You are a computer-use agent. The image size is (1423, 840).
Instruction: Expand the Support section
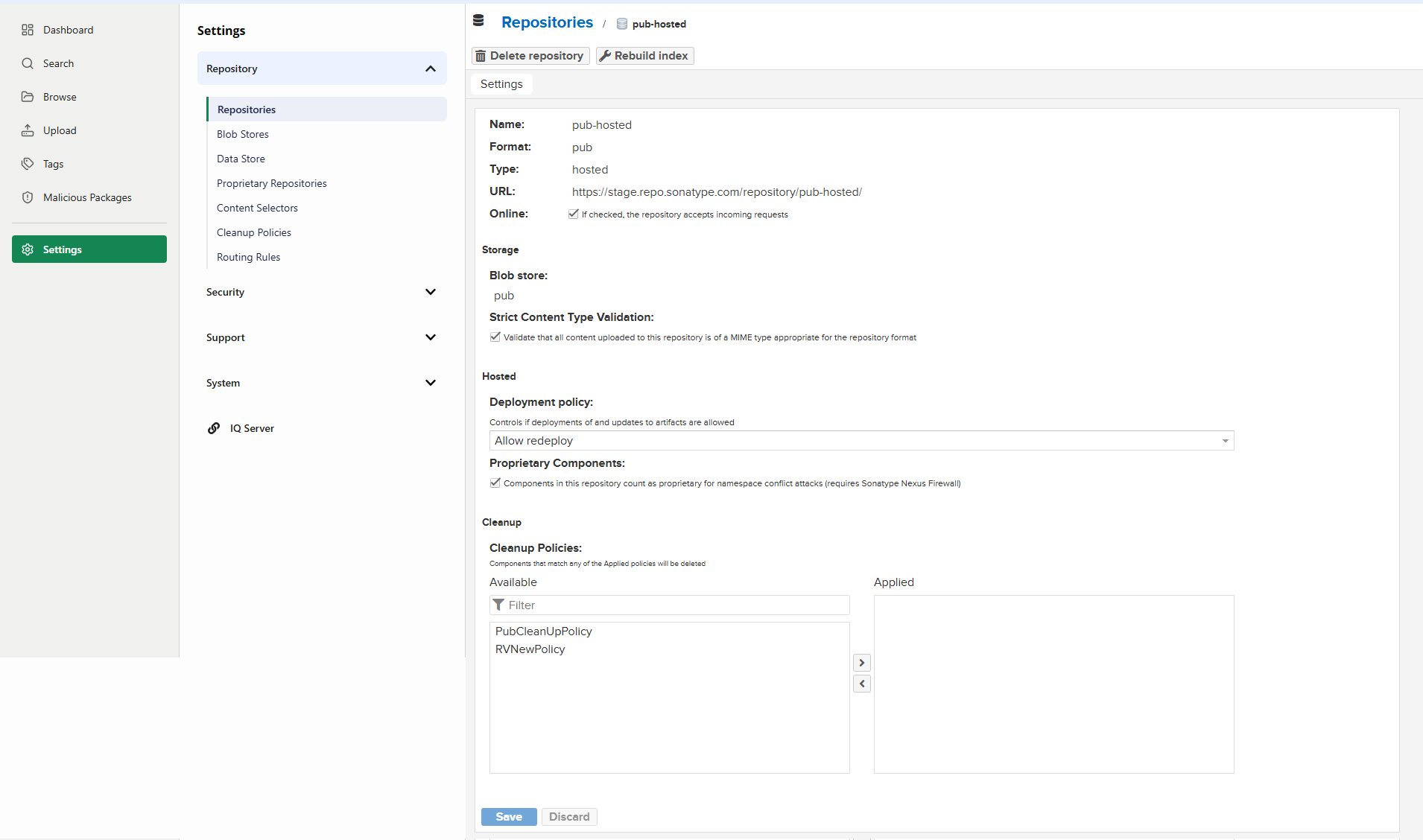coord(322,337)
